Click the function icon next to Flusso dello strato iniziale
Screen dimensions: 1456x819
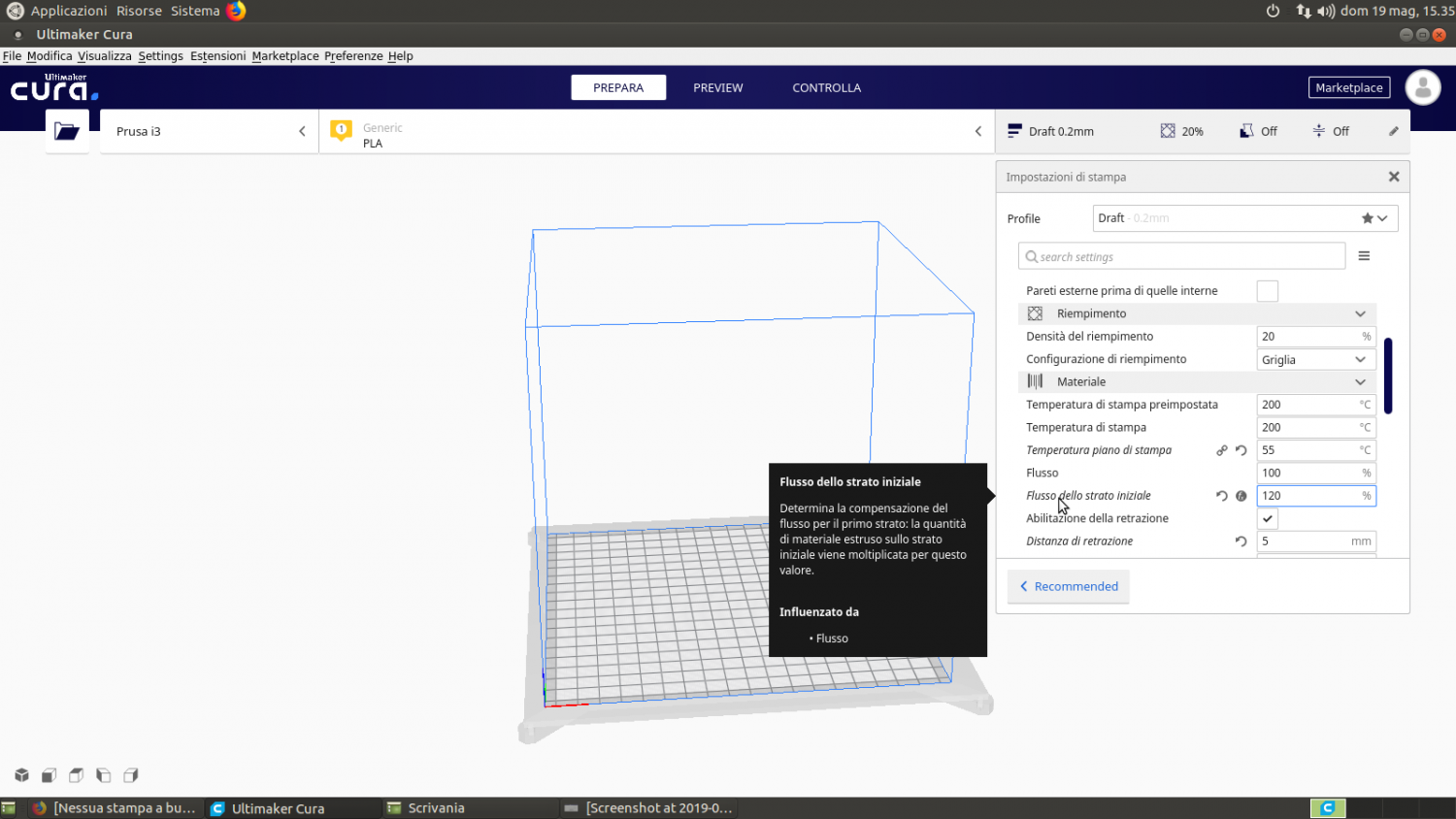pos(1241,496)
